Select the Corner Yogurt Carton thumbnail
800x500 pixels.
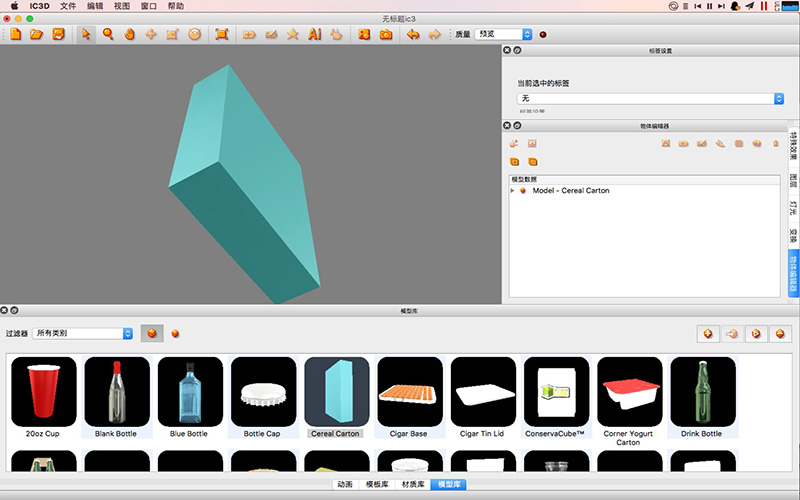pyautogui.click(x=630, y=391)
